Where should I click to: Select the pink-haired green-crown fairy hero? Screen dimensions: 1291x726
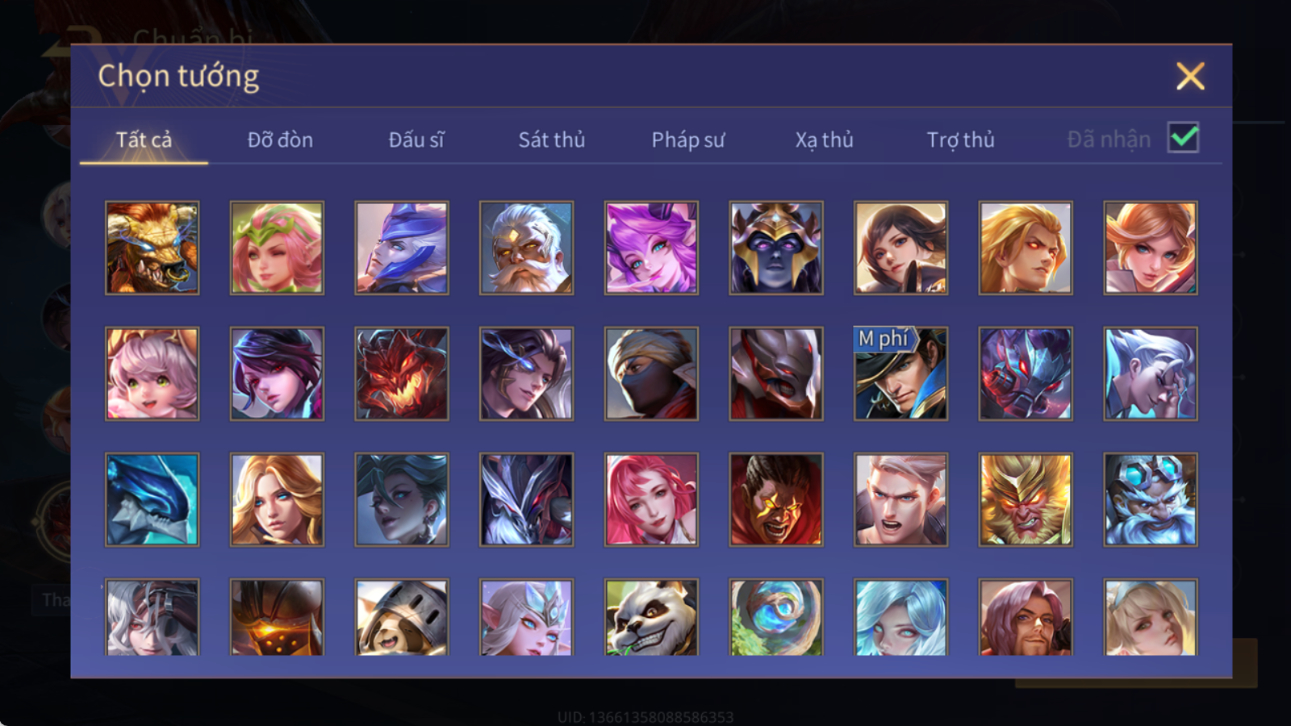click(277, 248)
